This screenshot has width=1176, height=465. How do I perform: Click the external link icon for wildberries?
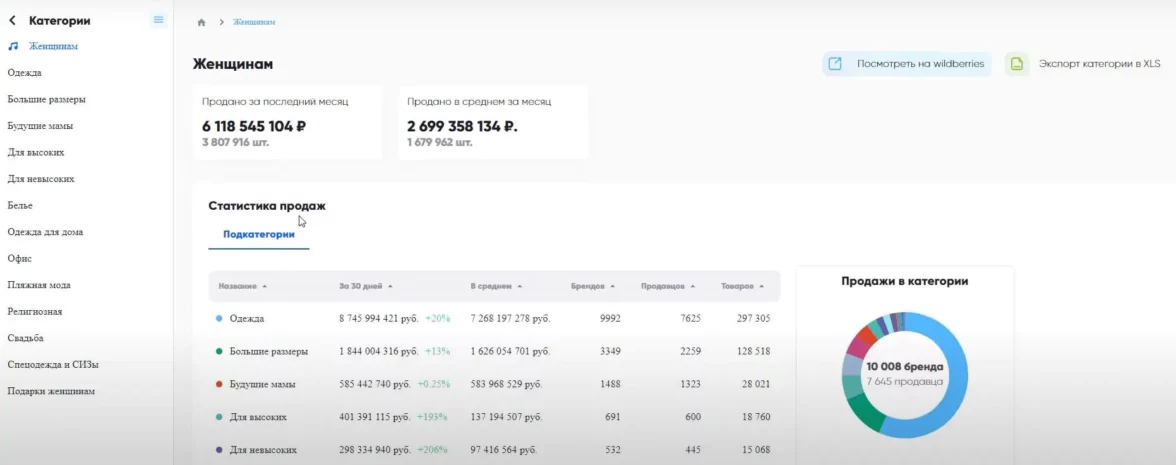tap(835, 64)
